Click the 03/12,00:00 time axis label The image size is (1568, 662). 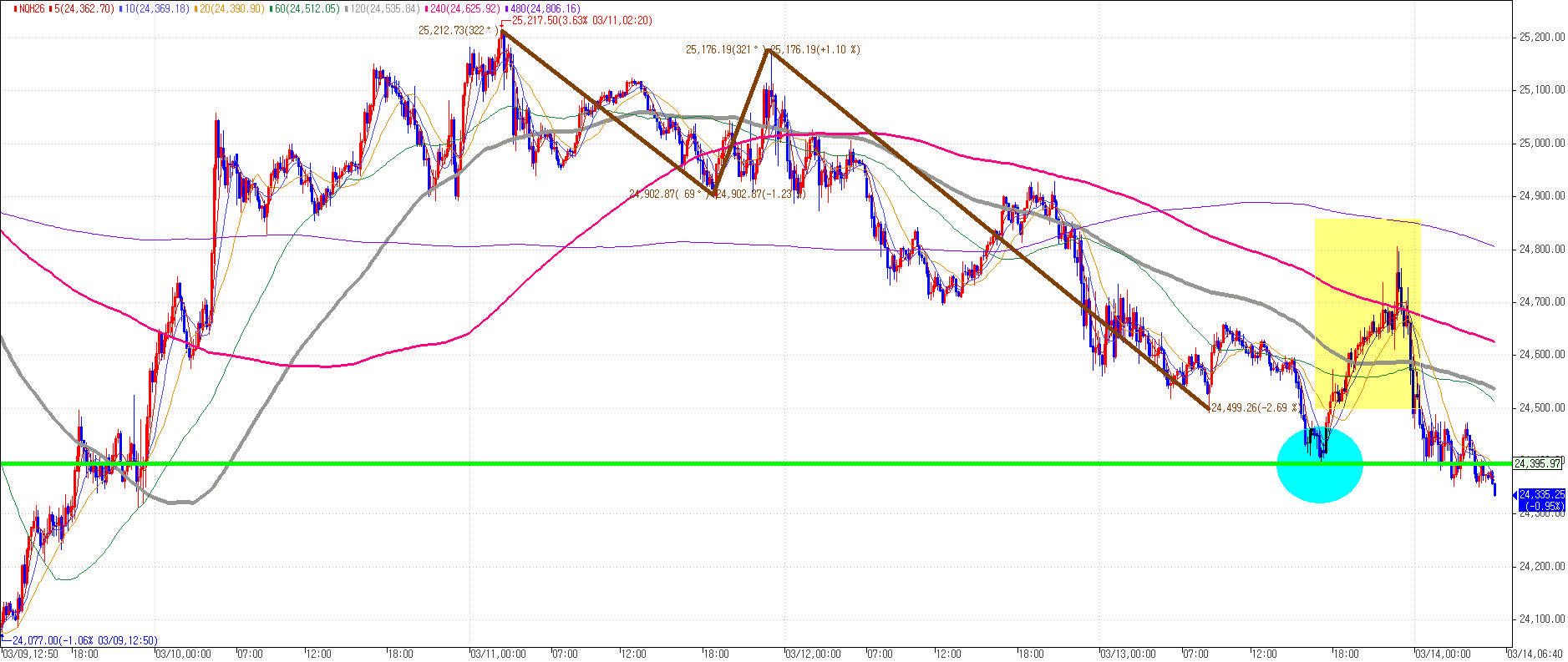pyautogui.click(x=813, y=654)
